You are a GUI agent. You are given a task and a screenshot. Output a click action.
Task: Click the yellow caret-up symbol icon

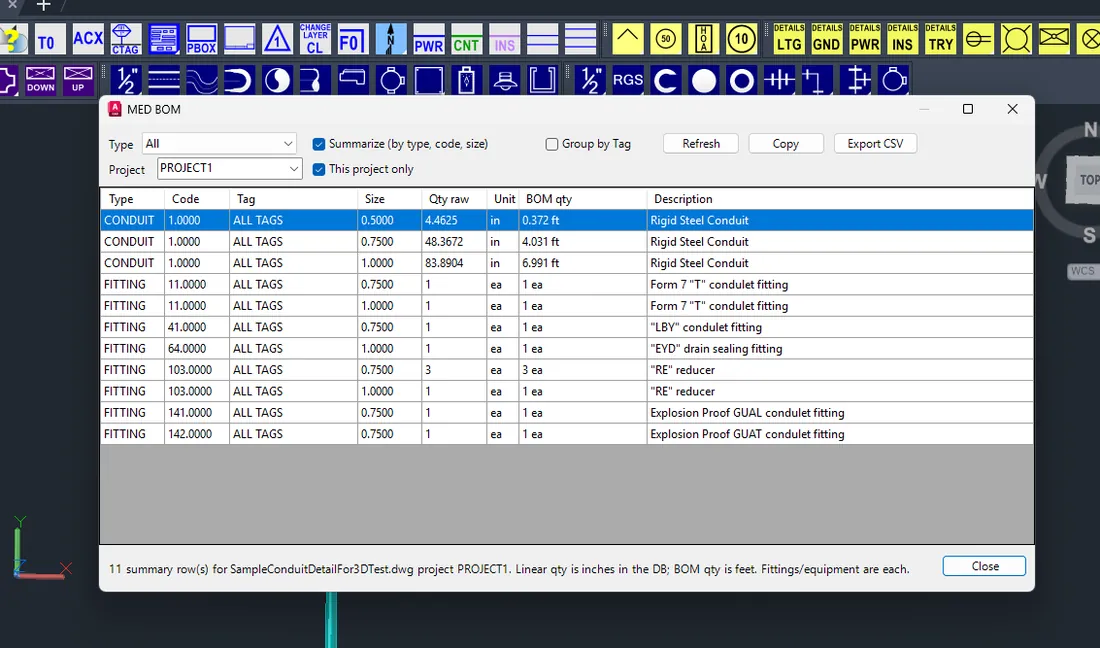628,39
